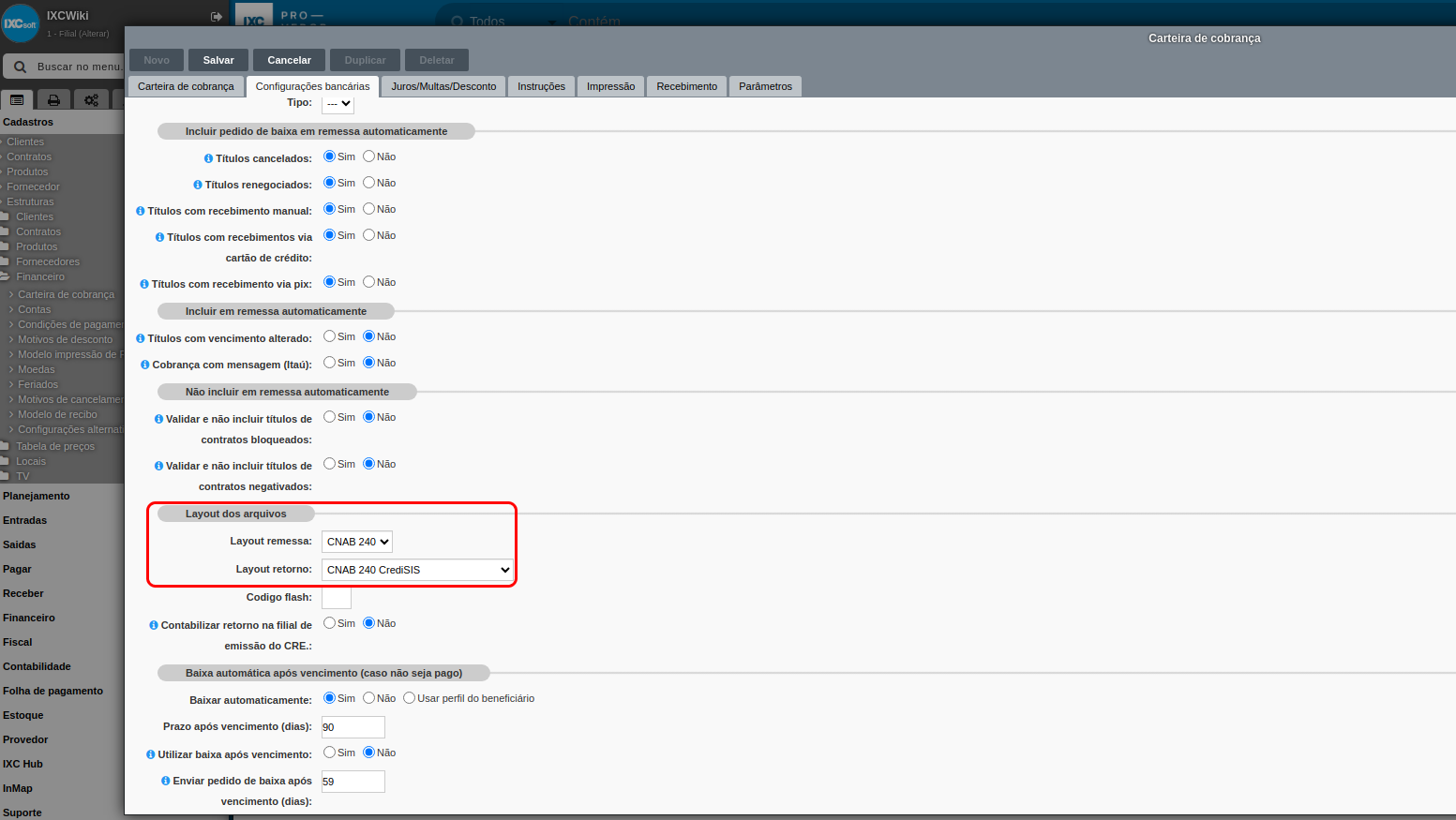The height and width of the screenshot is (820, 1456).
Task: Open the Parâmetros tab
Action: (765, 86)
